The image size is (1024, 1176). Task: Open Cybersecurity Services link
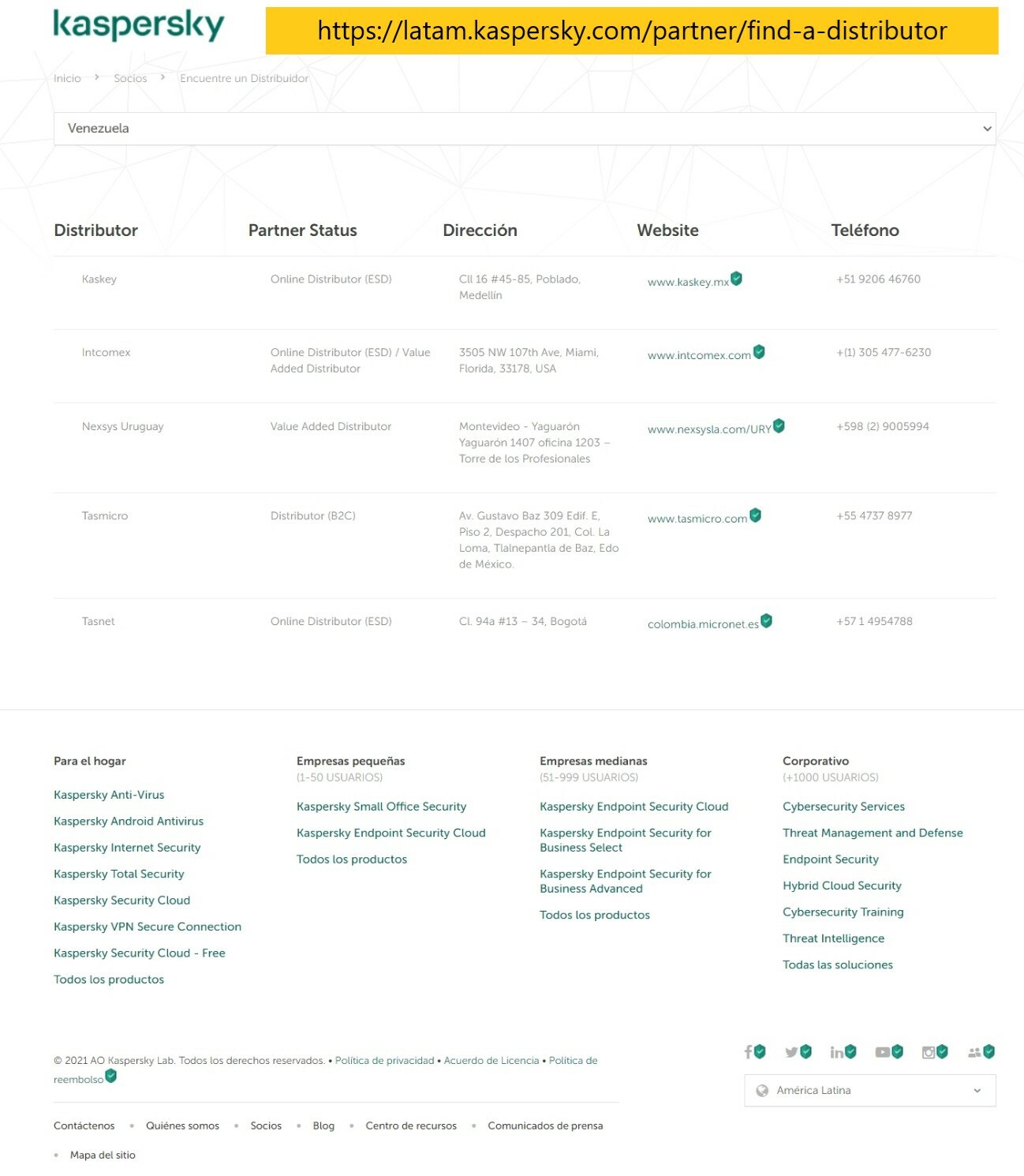[843, 807]
